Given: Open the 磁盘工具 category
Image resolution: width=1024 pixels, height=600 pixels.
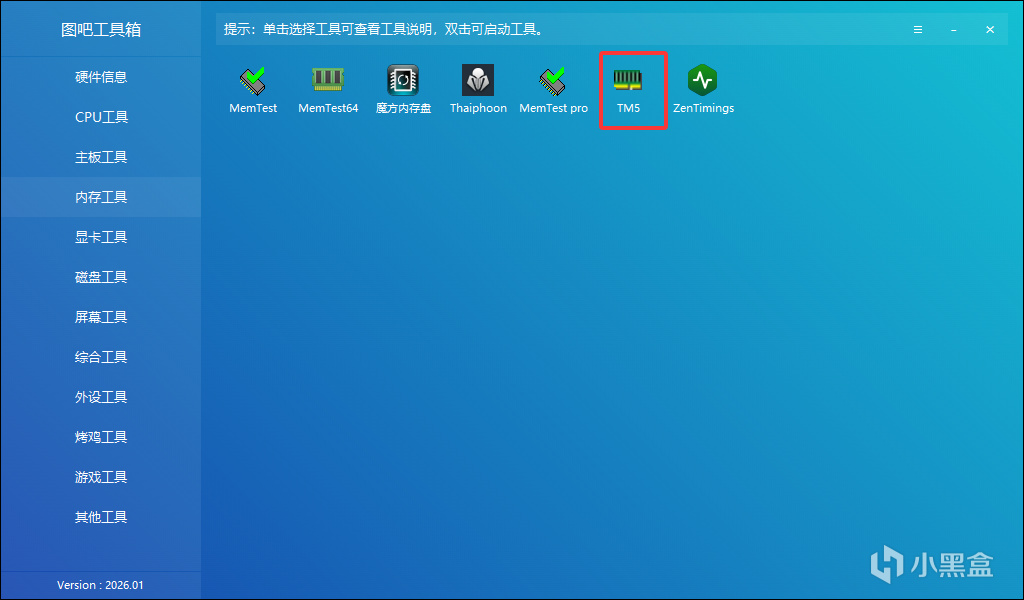Looking at the screenshot, I should pyautogui.click(x=101, y=277).
